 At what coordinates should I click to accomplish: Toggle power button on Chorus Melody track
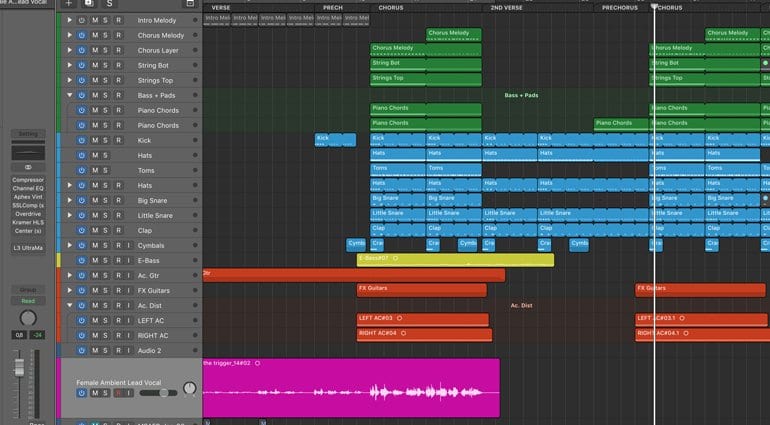82,35
